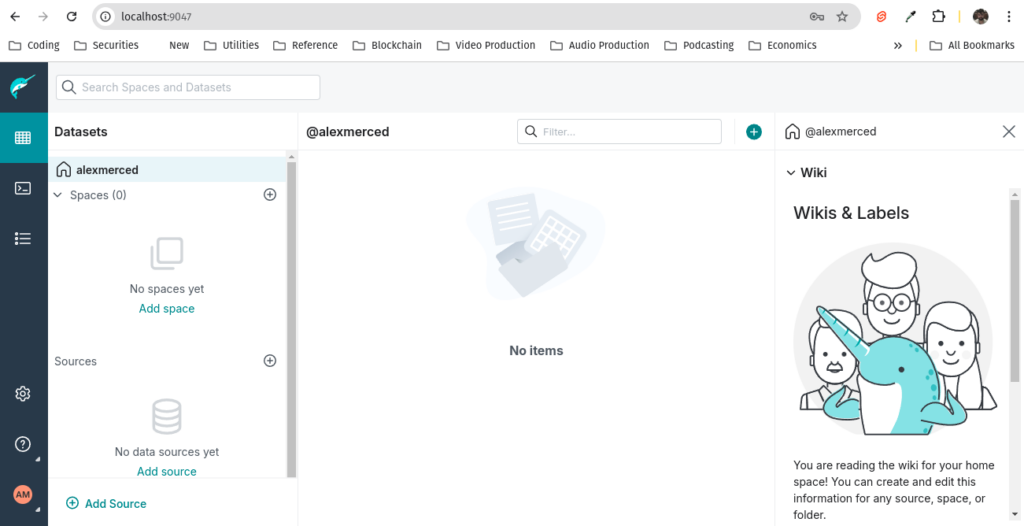Open the Datasets grid icon in sidebar
Viewport: 1024px width, 526px height.
(23, 138)
